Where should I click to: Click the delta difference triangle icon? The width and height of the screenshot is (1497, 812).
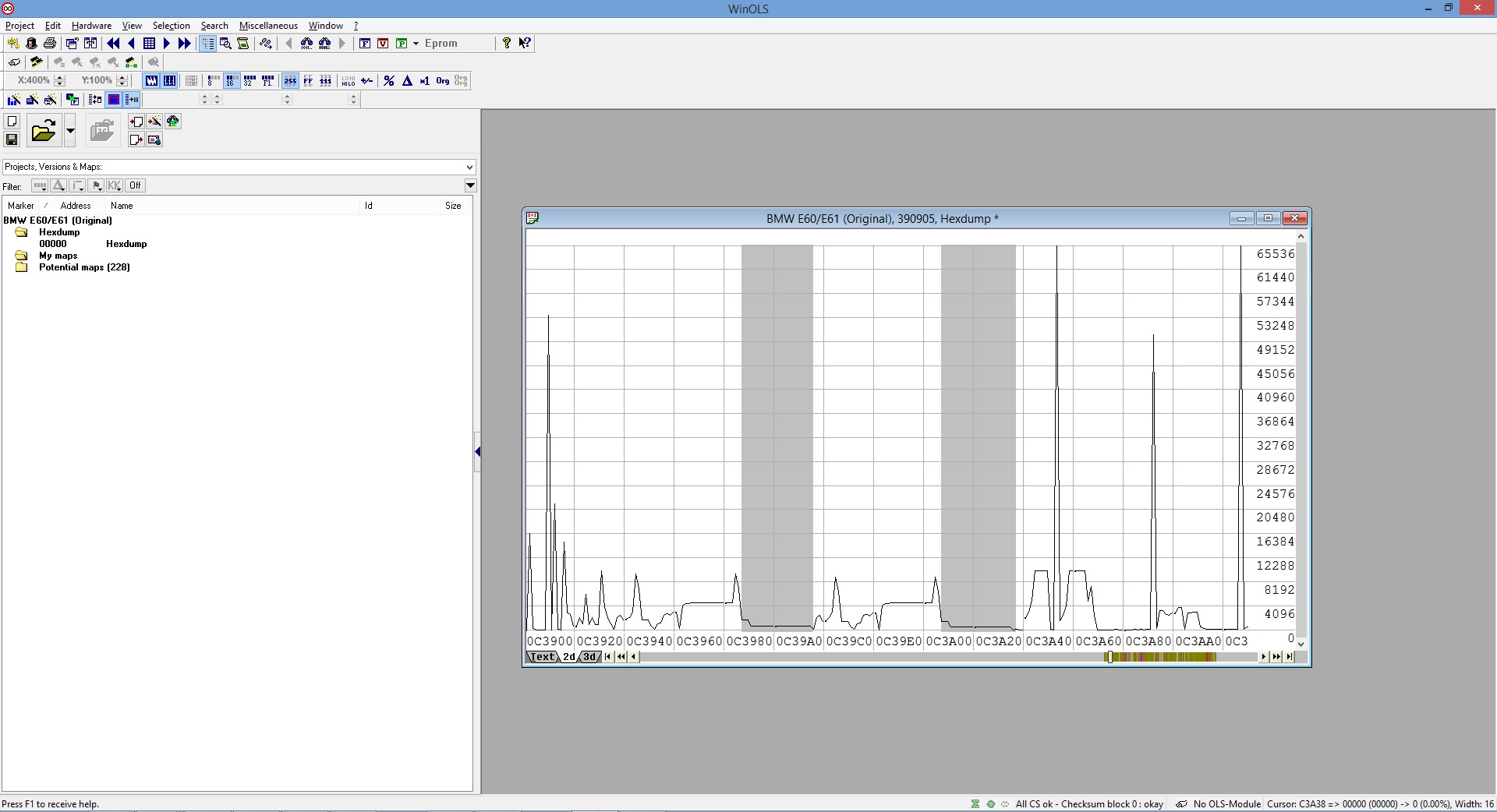pyautogui.click(x=407, y=81)
